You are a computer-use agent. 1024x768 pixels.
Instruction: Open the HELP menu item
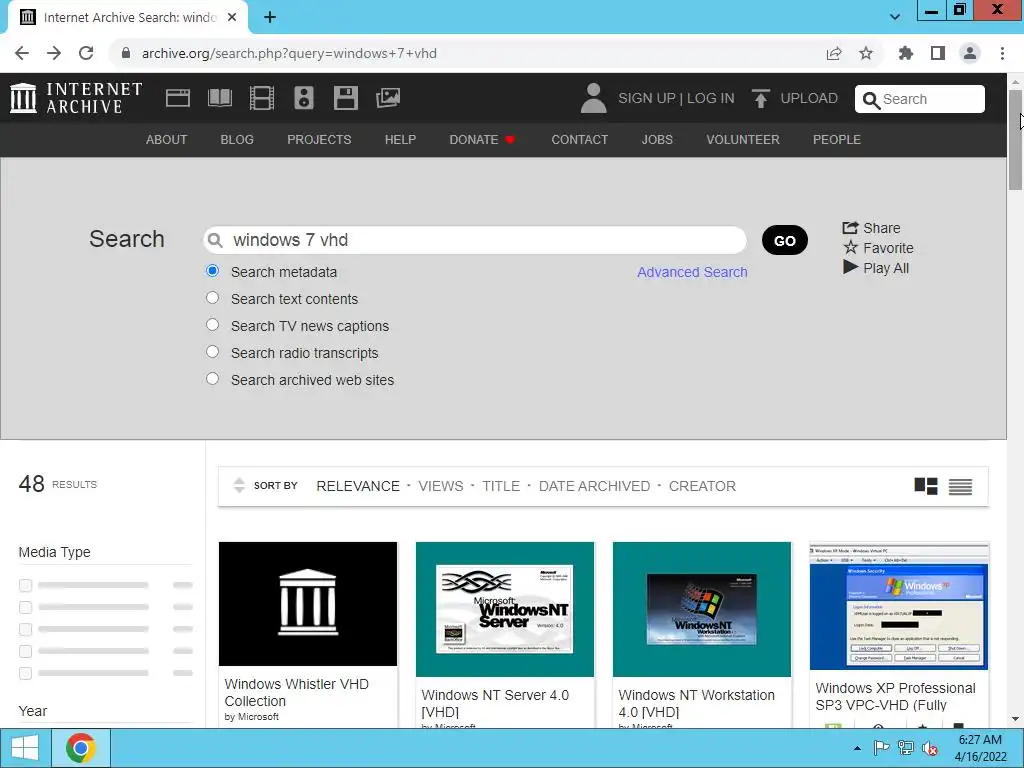400,139
